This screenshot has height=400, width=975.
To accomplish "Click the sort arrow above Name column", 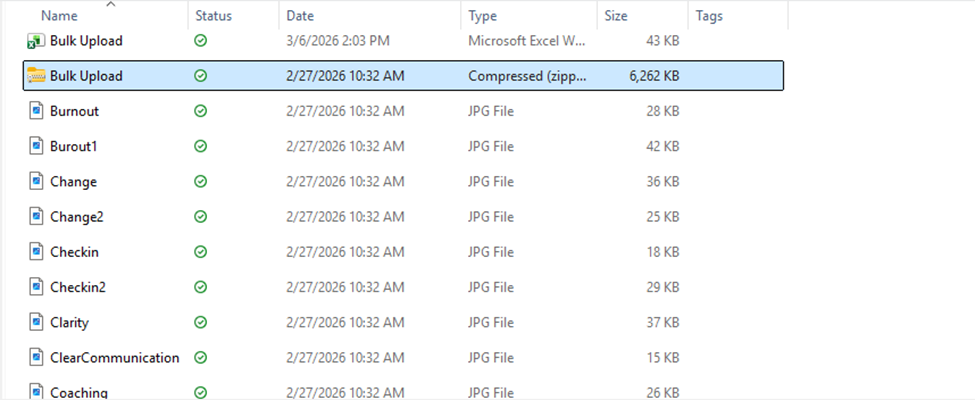I will click(x=110, y=4).
